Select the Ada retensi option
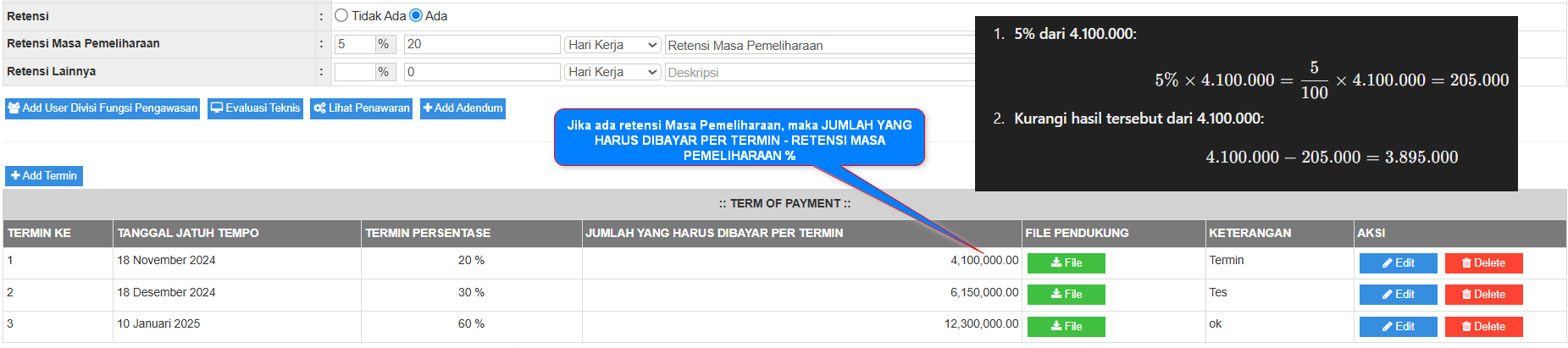The width and height of the screenshot is (1568, 348). pyautogui.click(x=416, y=16)
